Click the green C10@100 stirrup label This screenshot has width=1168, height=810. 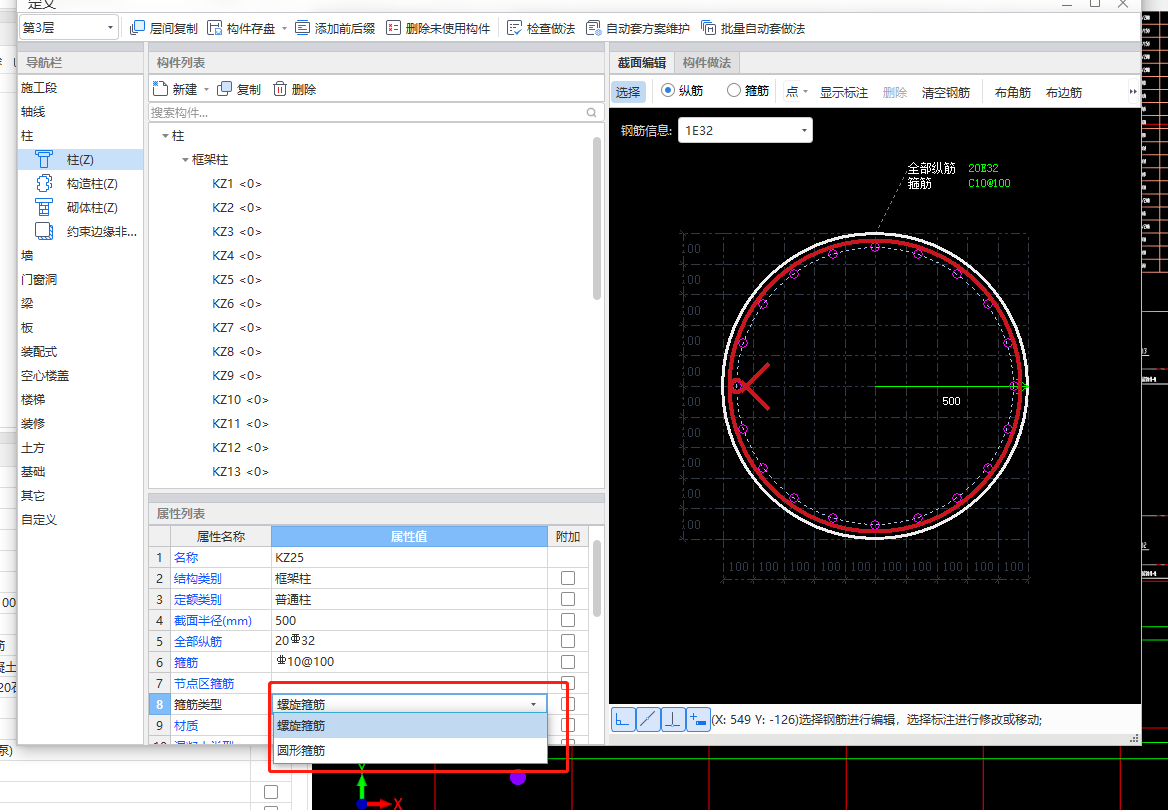[989, 183]
